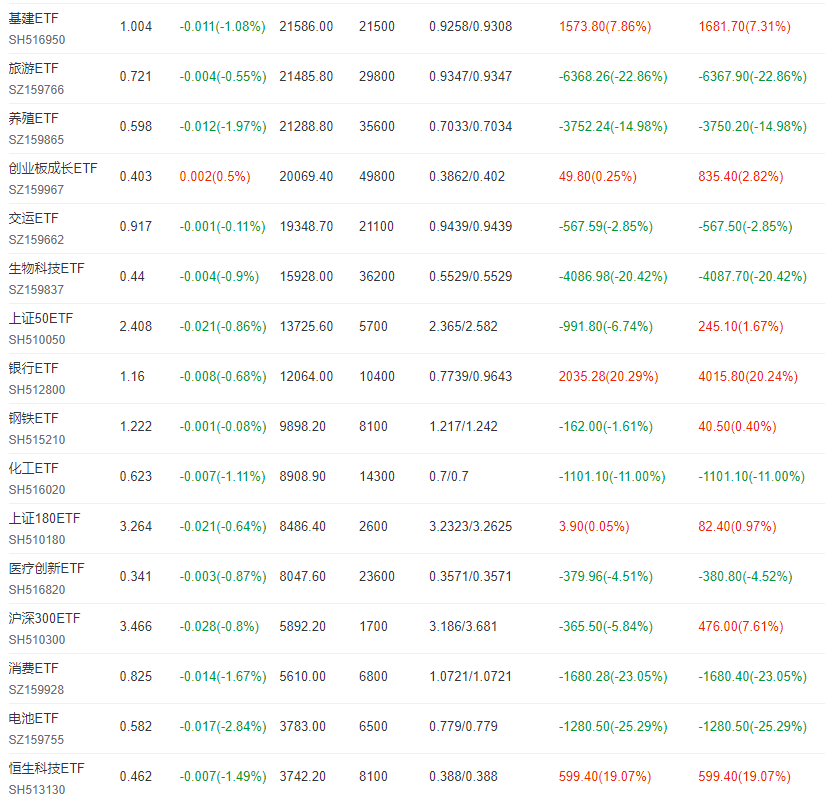
Task: Select the 消费ETF name
Action: pyautogui.click(x=33, y=668)
